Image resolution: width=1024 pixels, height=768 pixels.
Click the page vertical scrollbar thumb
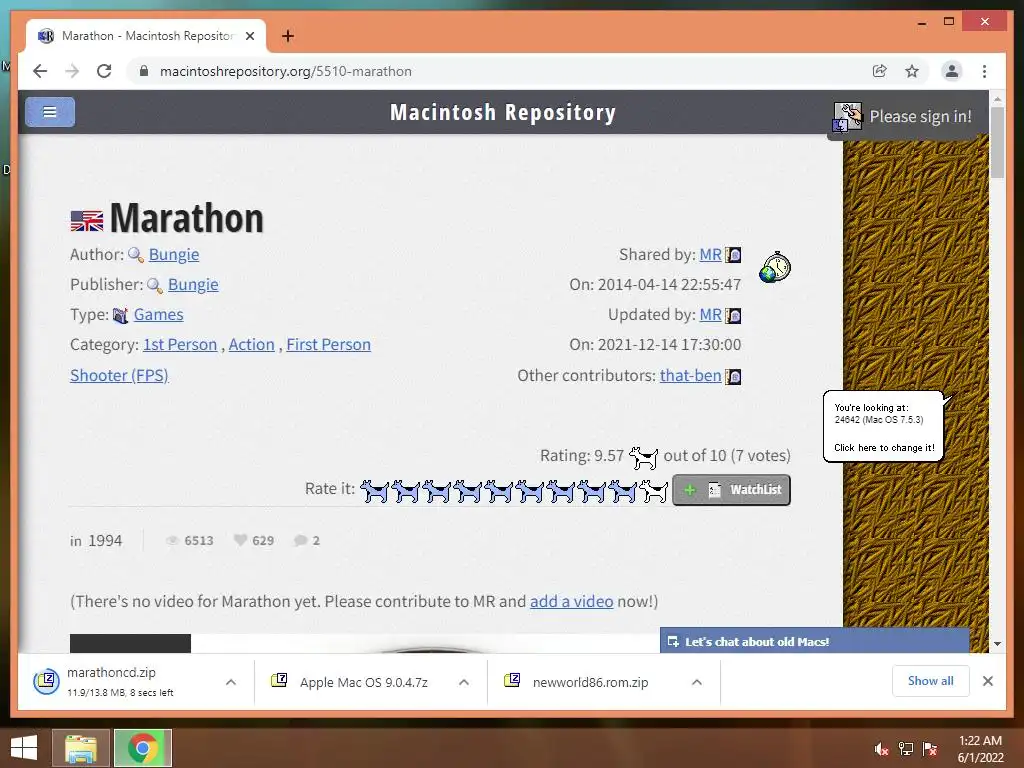coord(997,142)
